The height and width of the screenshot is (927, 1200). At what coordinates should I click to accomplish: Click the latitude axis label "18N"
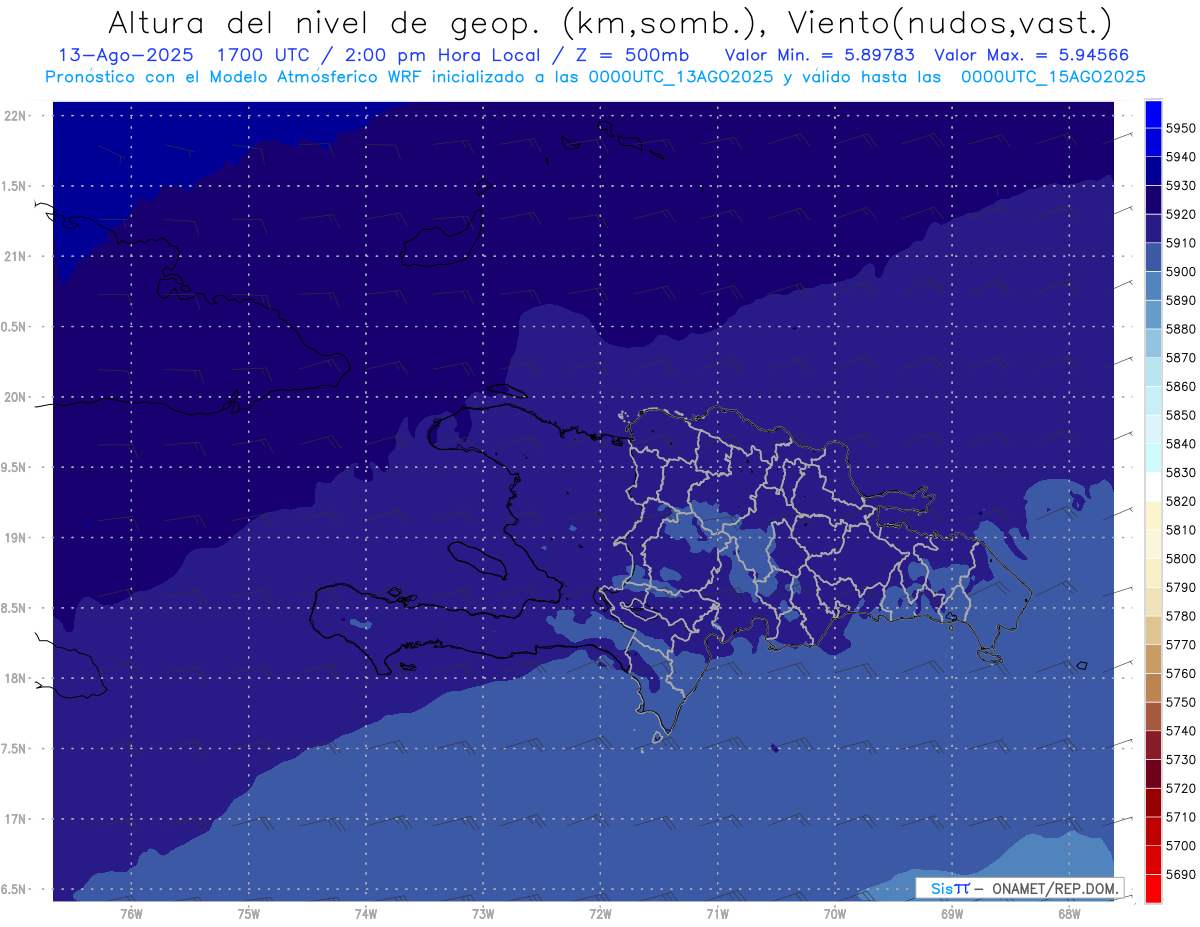pyautogui.click(x=15, y=678)
